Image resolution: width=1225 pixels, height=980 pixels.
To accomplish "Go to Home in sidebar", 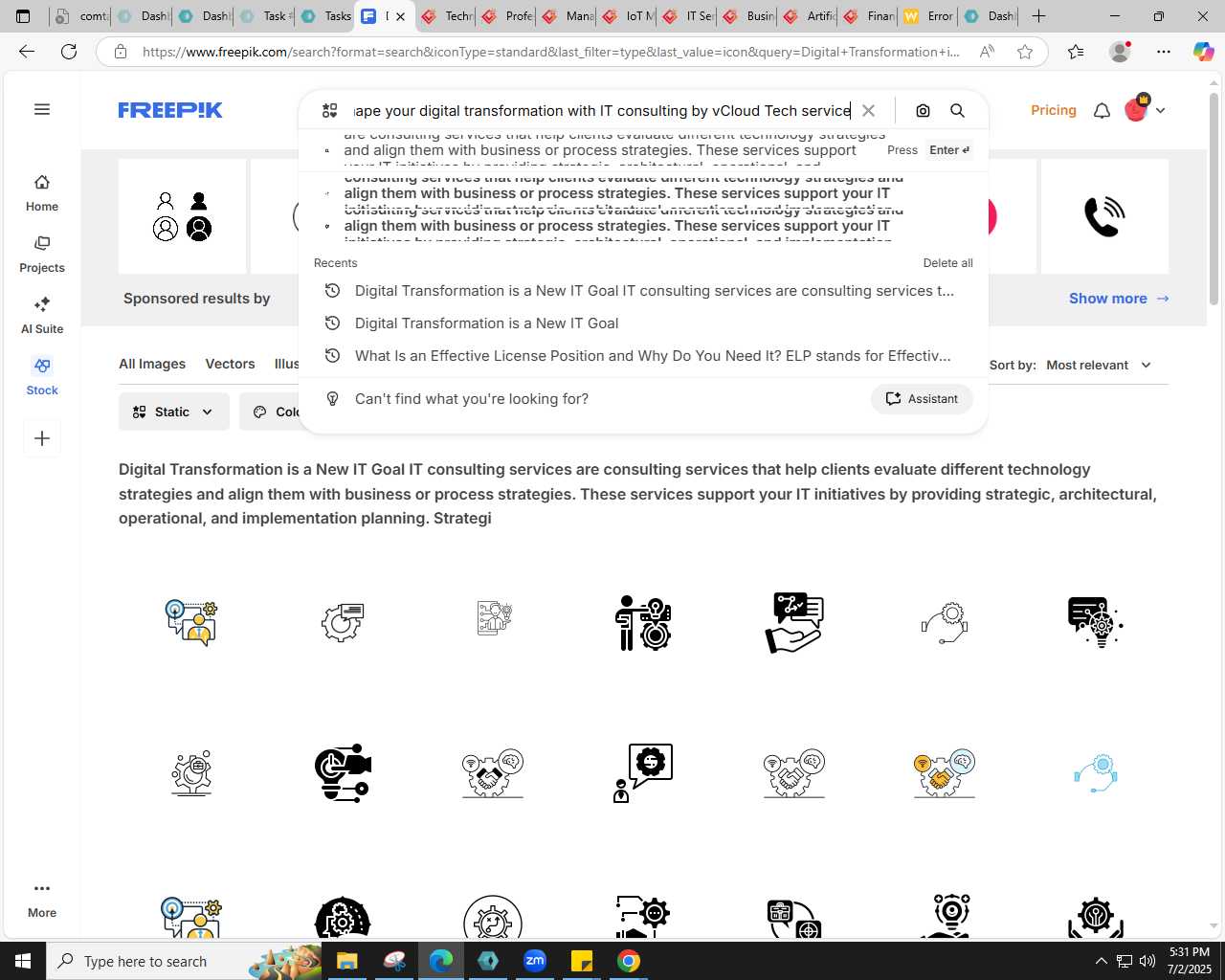I will (42, 192).
